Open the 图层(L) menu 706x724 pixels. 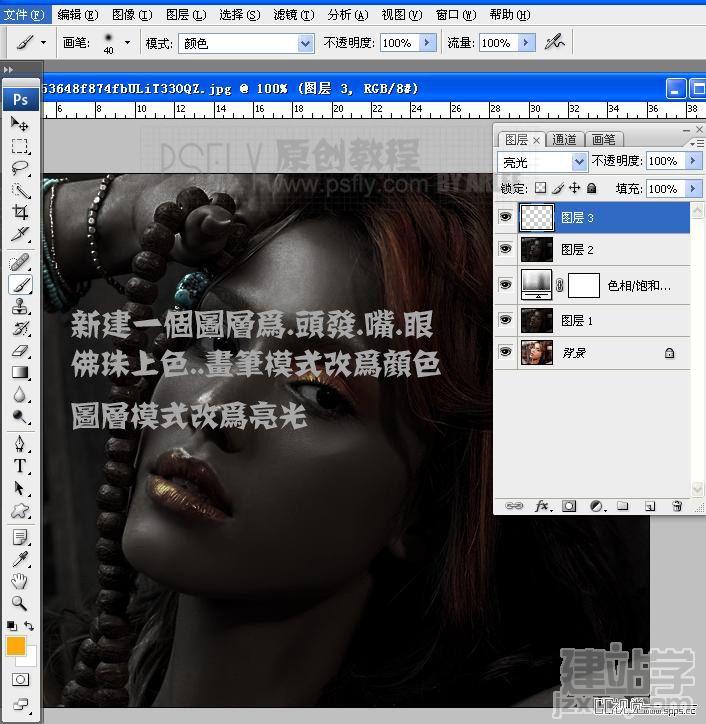click(x=186, y=15)
